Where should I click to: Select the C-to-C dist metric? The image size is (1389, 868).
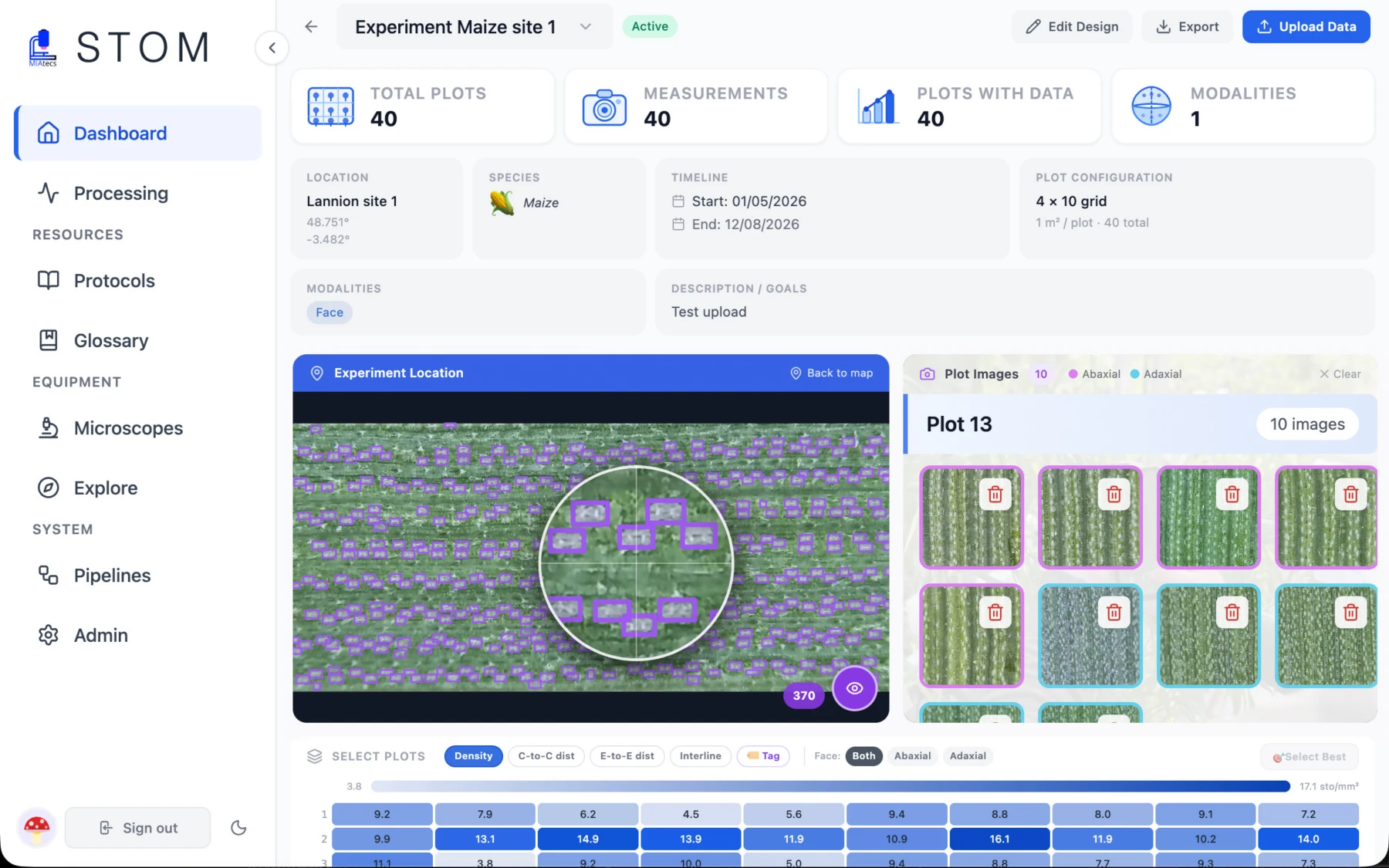pyautogui.click(x=546, y=756)
